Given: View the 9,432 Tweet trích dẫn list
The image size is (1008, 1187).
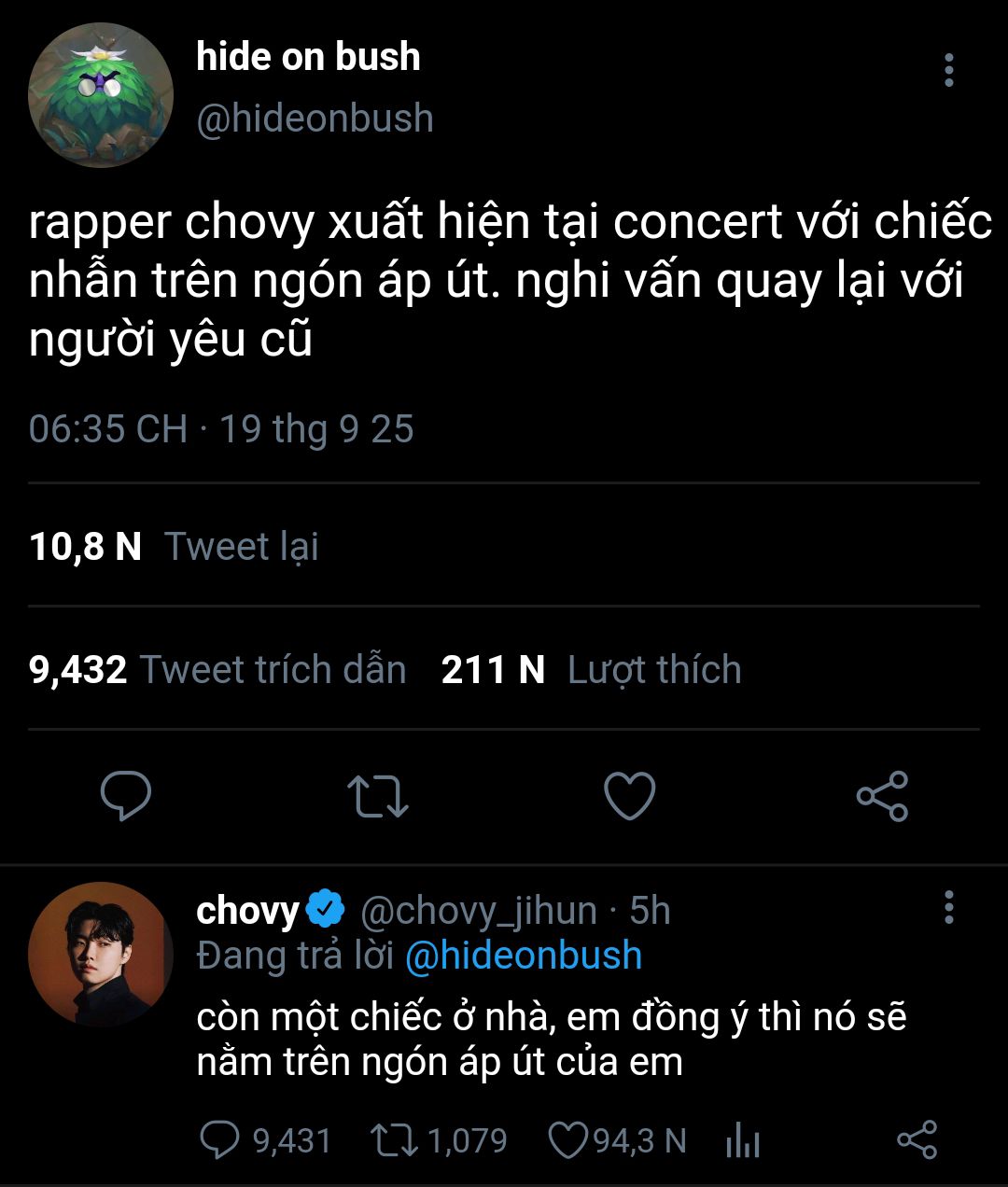Looking at the screenshot, I should point(218,669).
